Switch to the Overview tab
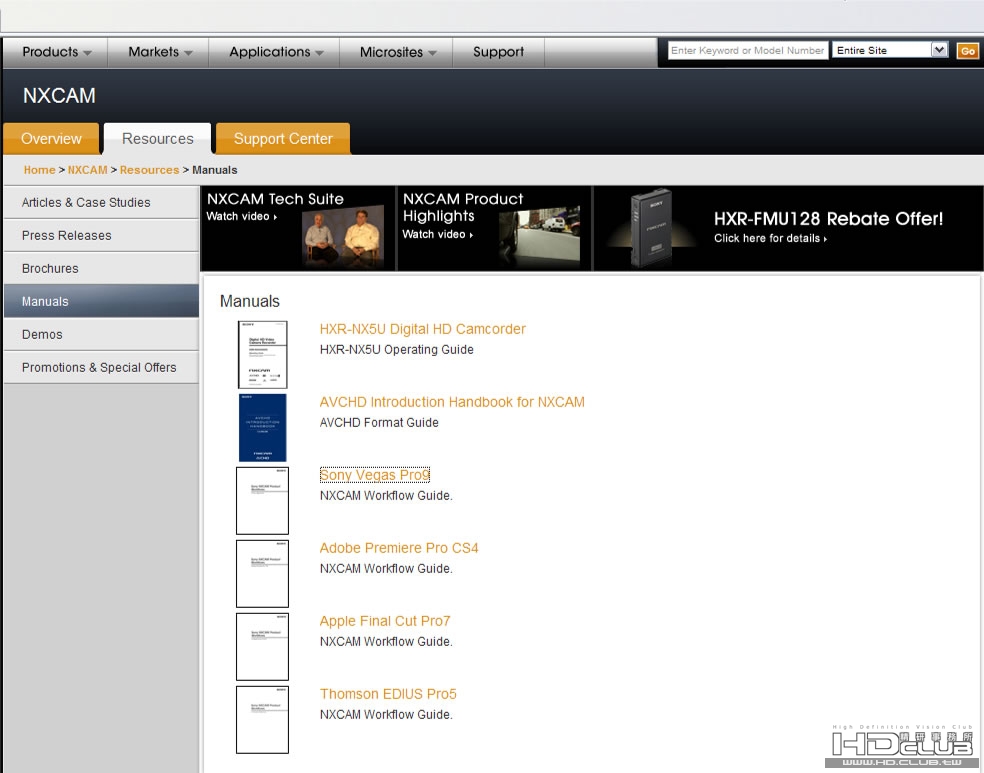Screen dimensions: 984x773 [51, 139]
